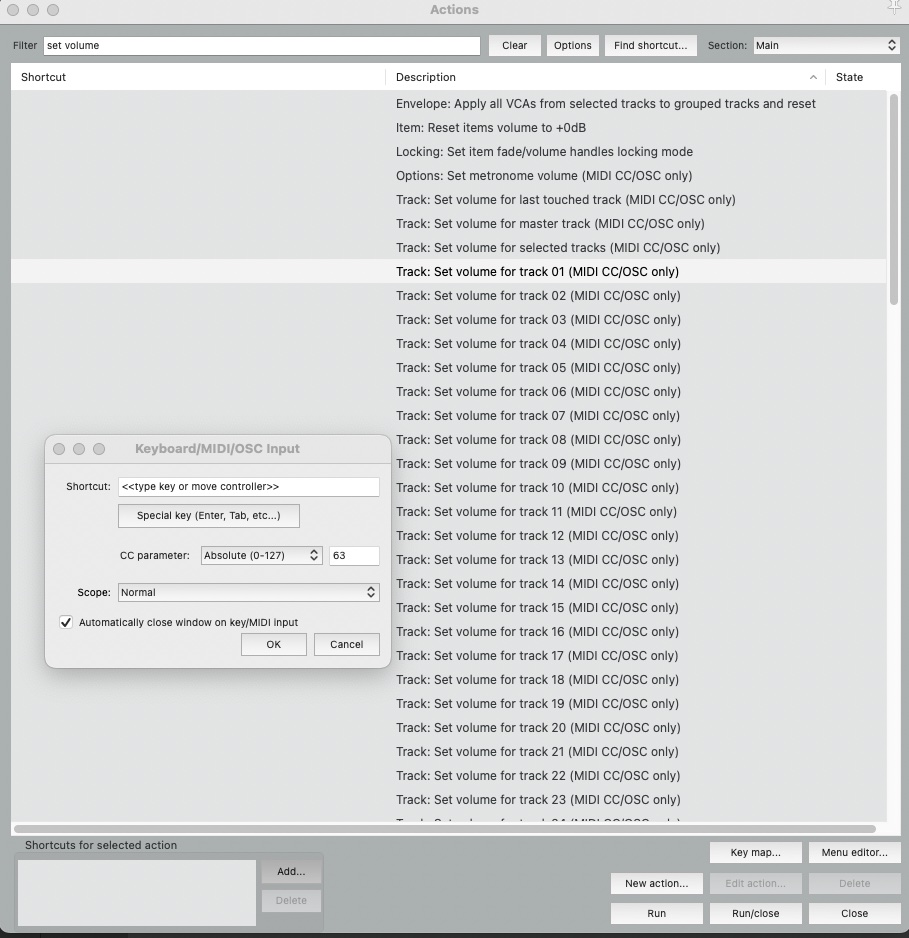
Task: Click the CC parameter value field showing 63
Action: pyautogui.click(x=354, y=555)
